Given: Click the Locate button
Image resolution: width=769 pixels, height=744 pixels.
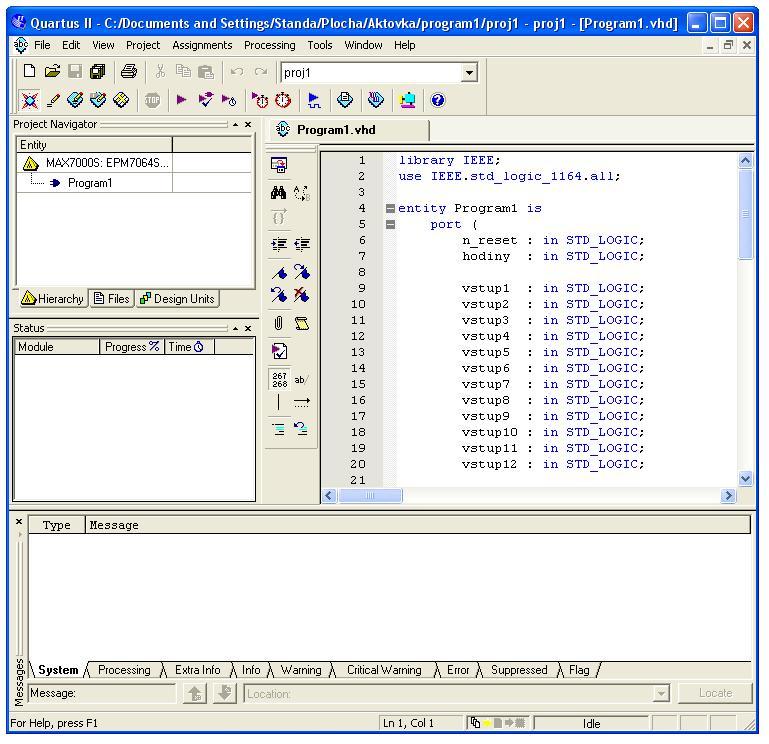Looking at the screenshot, I should [715, 693].
